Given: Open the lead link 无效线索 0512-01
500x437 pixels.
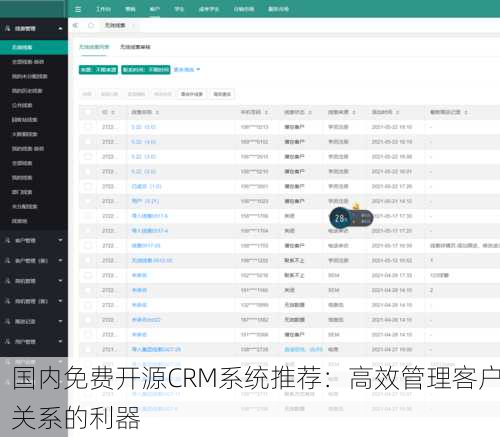Looking at the screenshot, I should coord(152,260).
